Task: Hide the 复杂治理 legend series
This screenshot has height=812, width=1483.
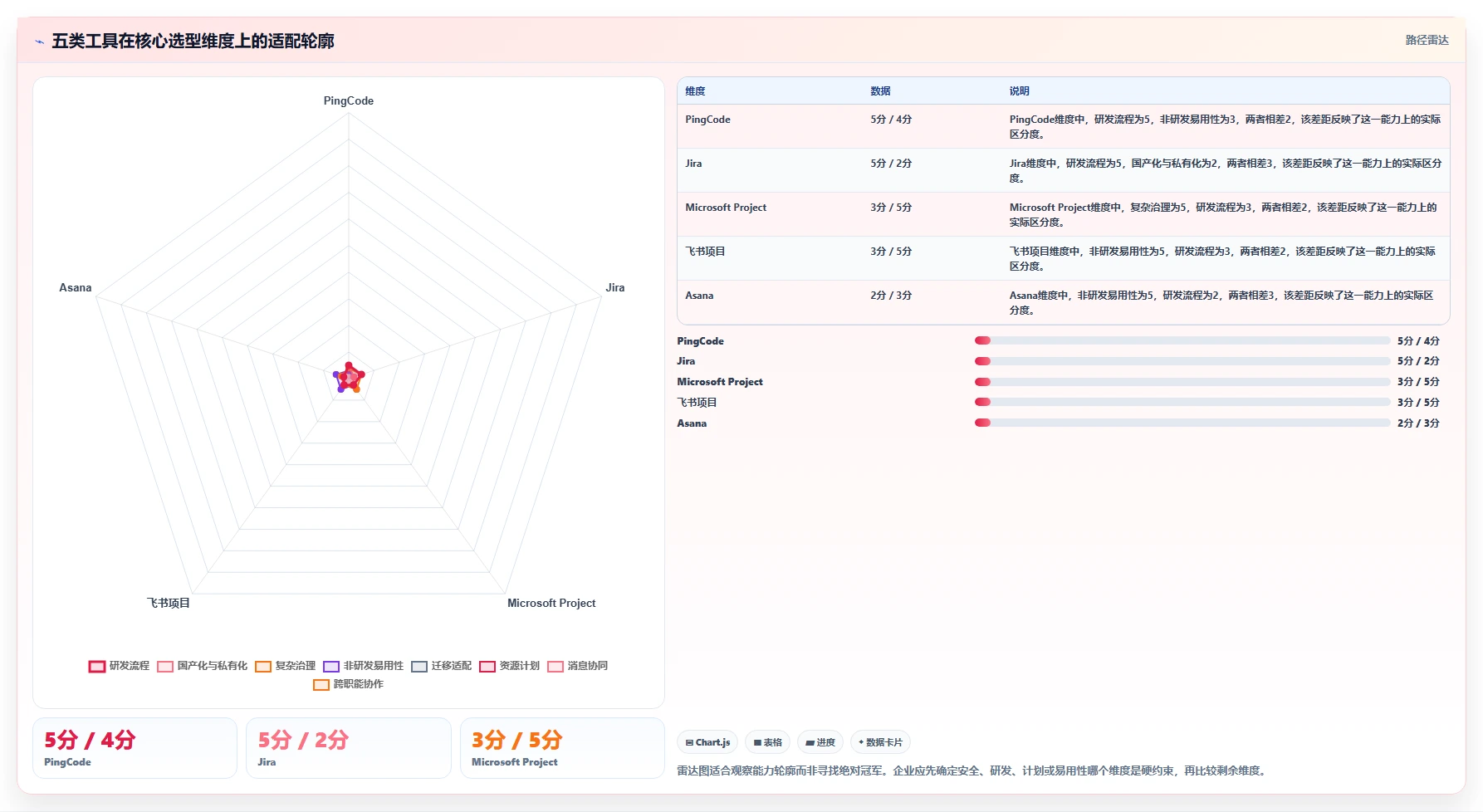Action: pos(285,666)
